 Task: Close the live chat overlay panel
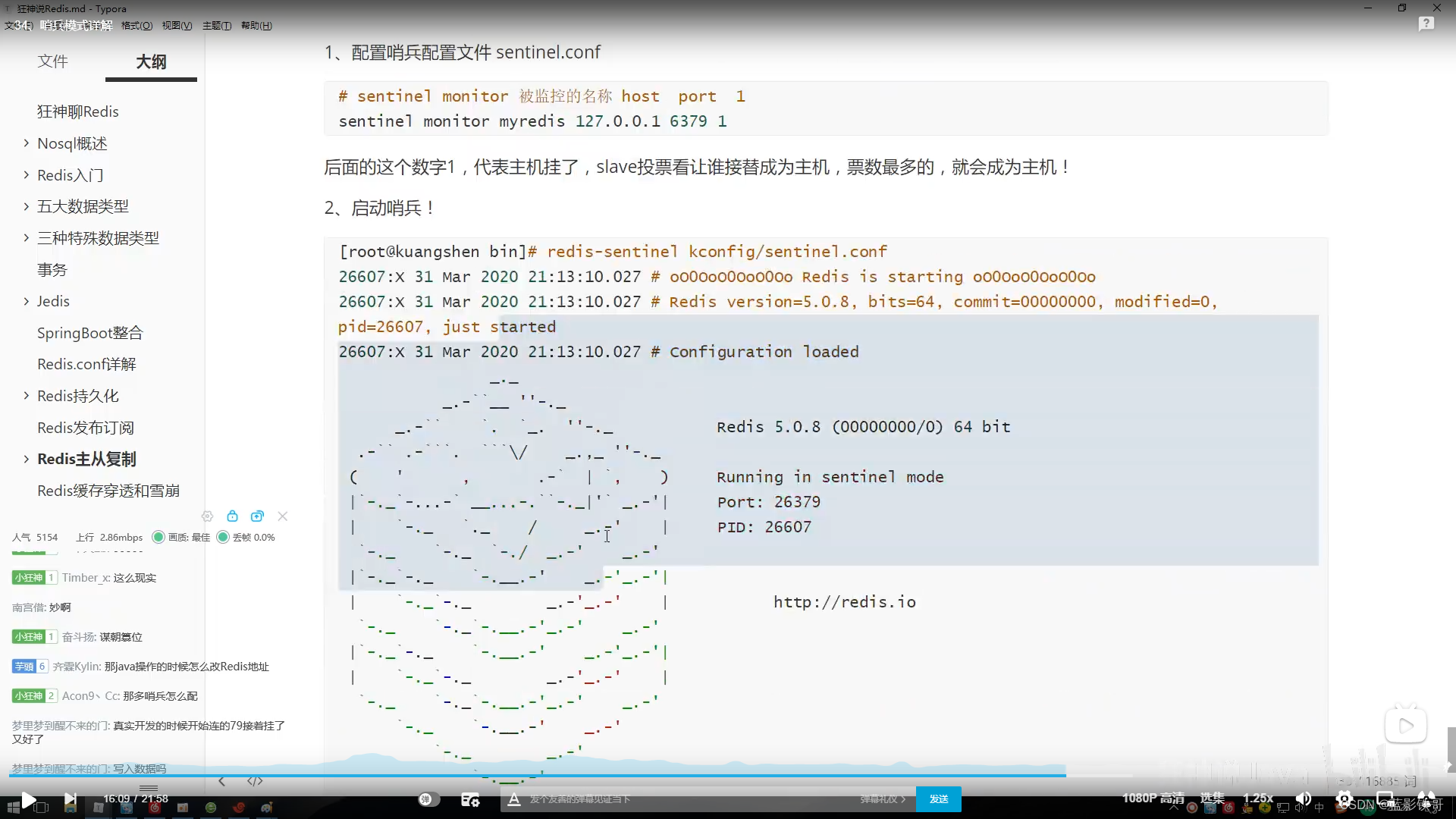point(282,516)
